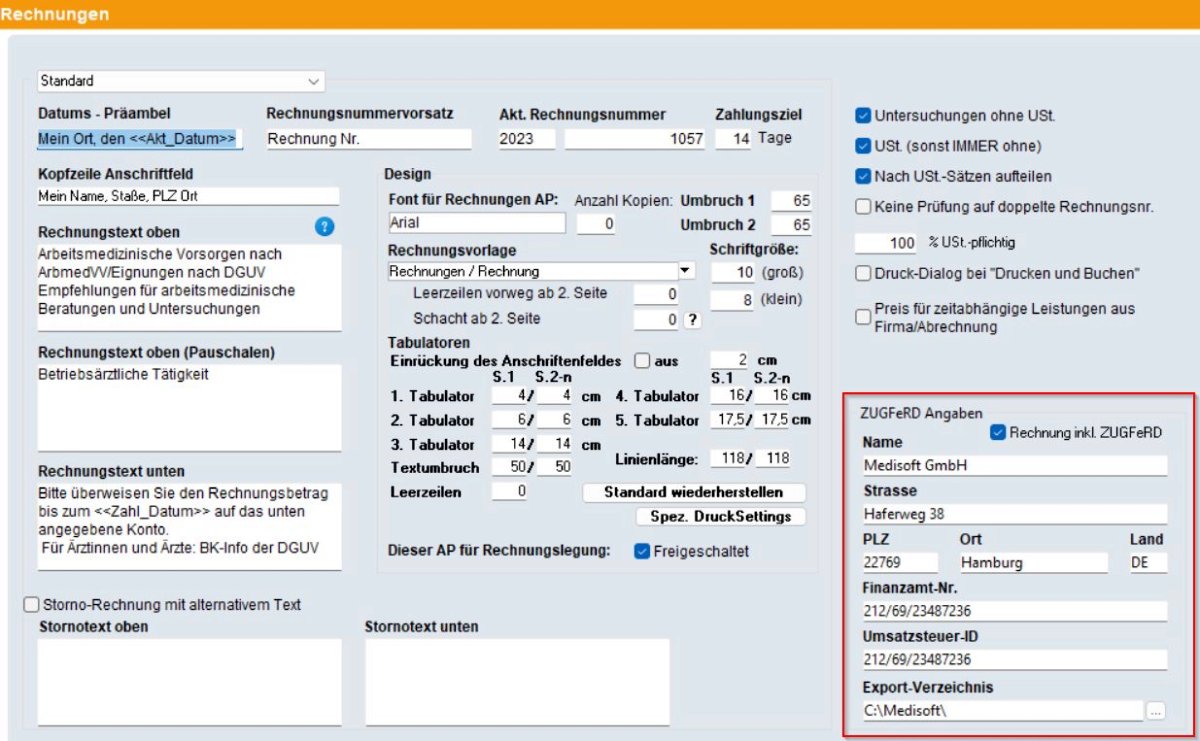Expand the Rechnungsvorlage dropdown list
1200x741 pixels.
tap(685, 271)
